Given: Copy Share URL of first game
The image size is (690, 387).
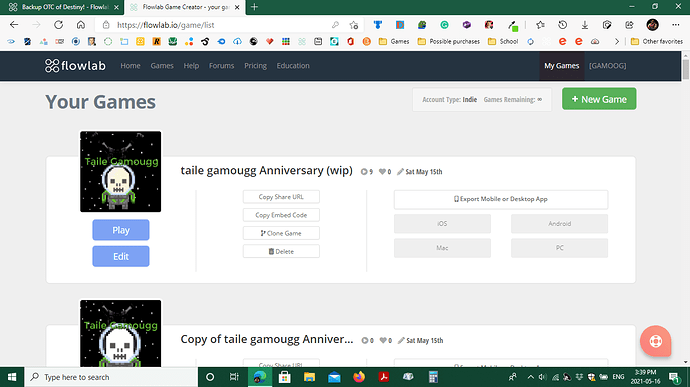Looking at the screenshot, I should click(281, 197).
